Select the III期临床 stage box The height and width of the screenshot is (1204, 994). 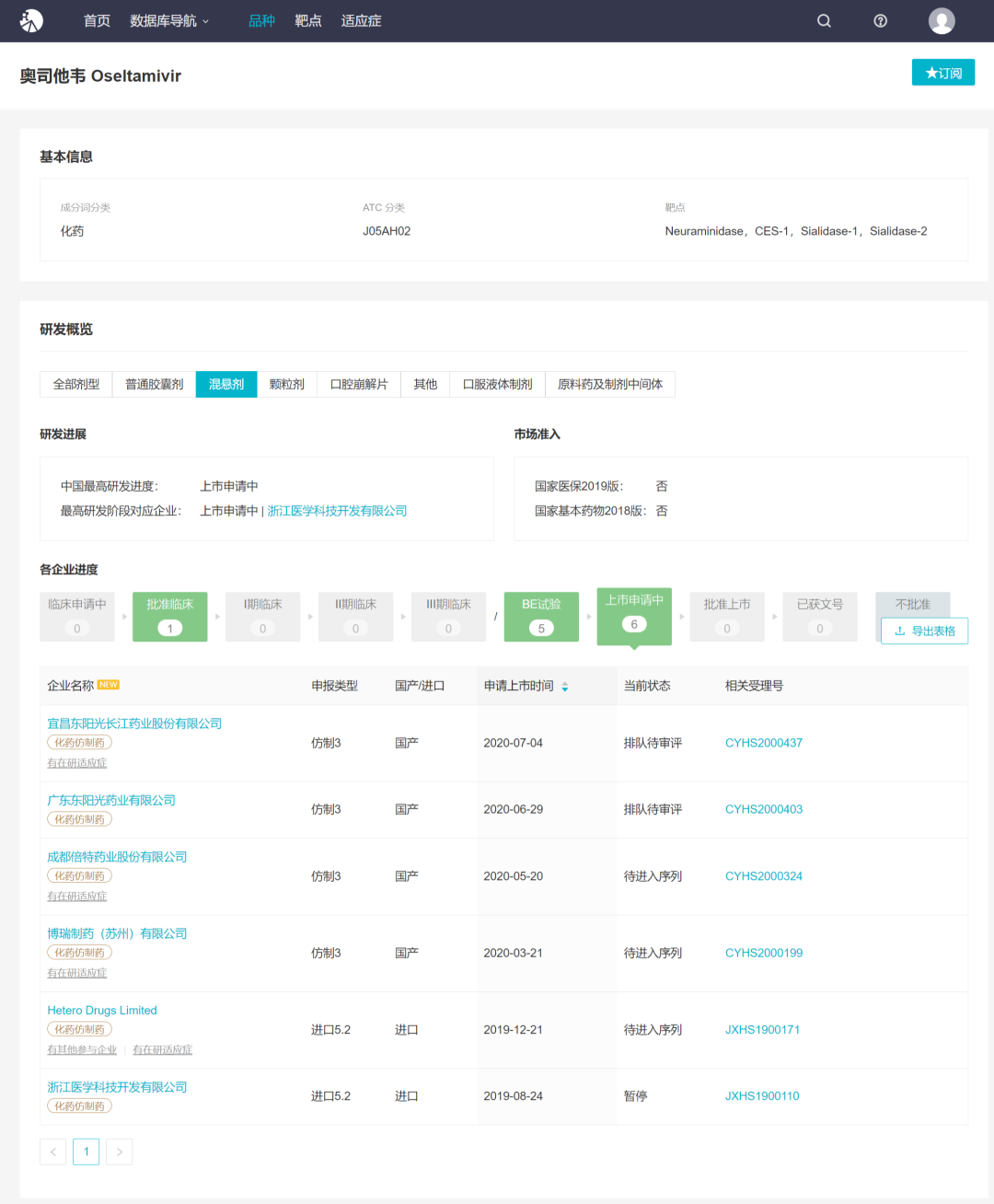pos(448,617)
